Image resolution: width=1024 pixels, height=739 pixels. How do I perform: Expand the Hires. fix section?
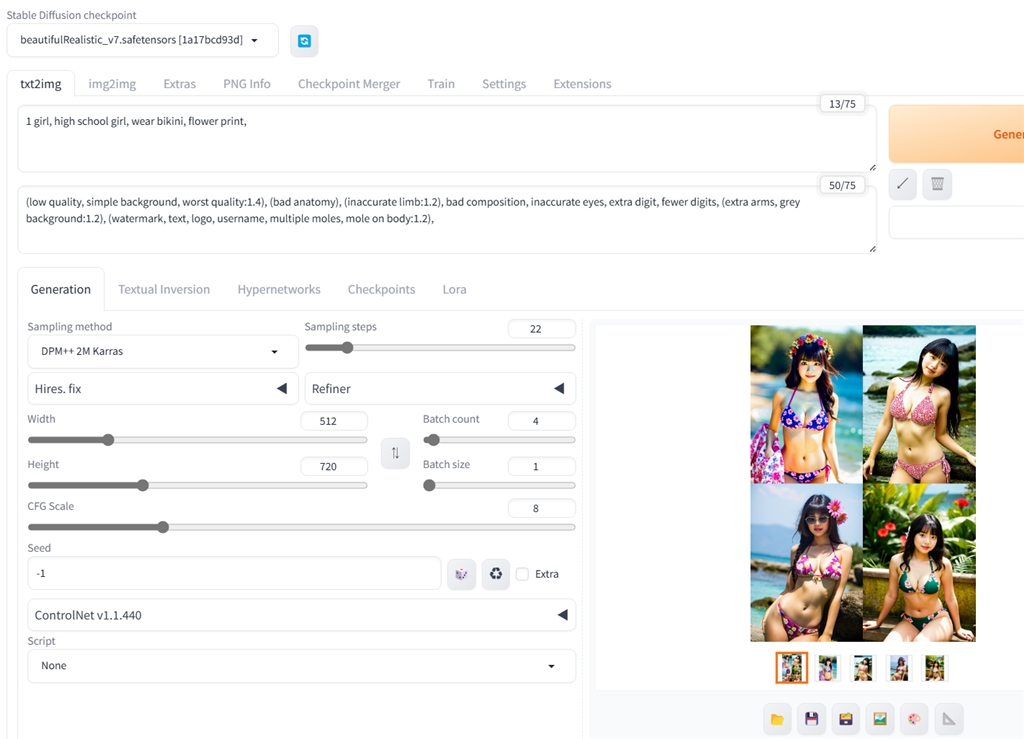[x=163, y=389]
